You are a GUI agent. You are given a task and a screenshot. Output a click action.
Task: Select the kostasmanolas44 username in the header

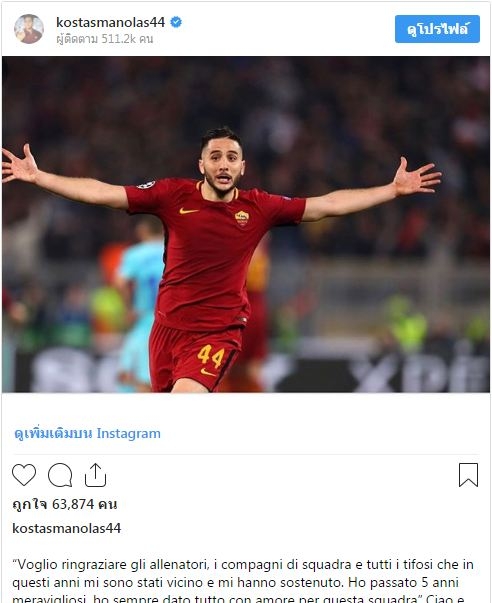click(110, 22)
